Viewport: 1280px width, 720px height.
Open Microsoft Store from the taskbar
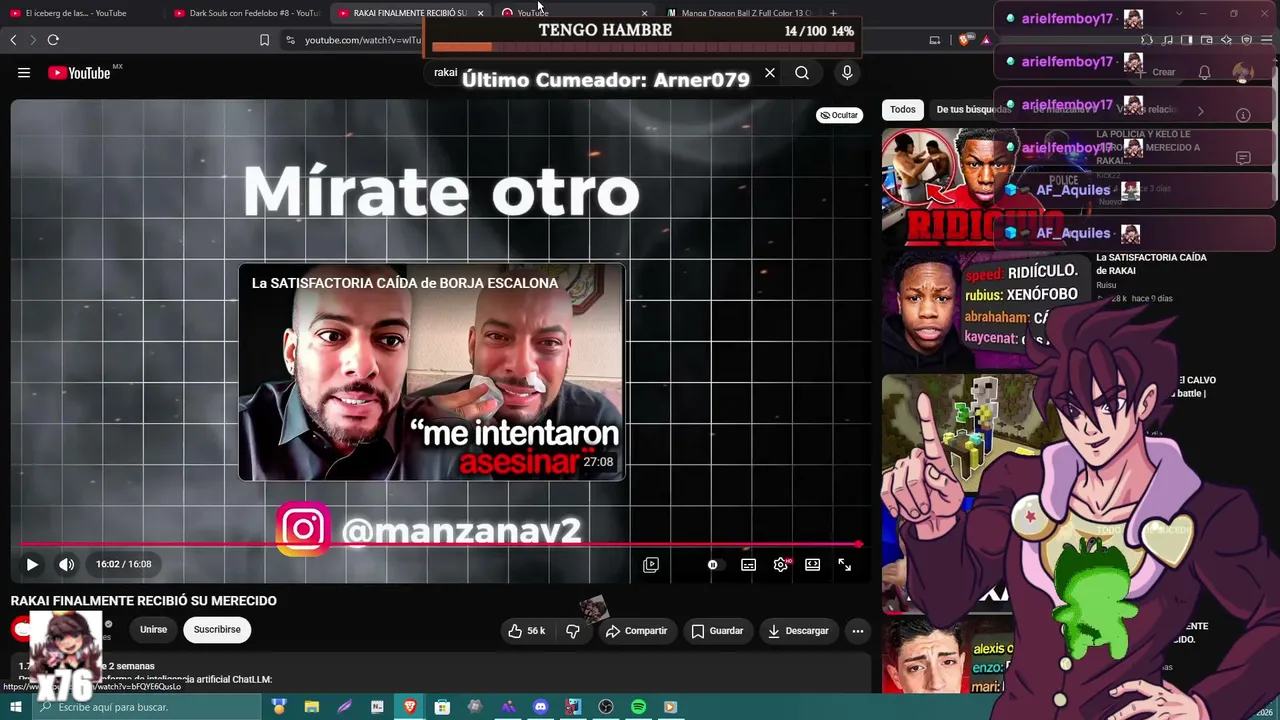442,707
